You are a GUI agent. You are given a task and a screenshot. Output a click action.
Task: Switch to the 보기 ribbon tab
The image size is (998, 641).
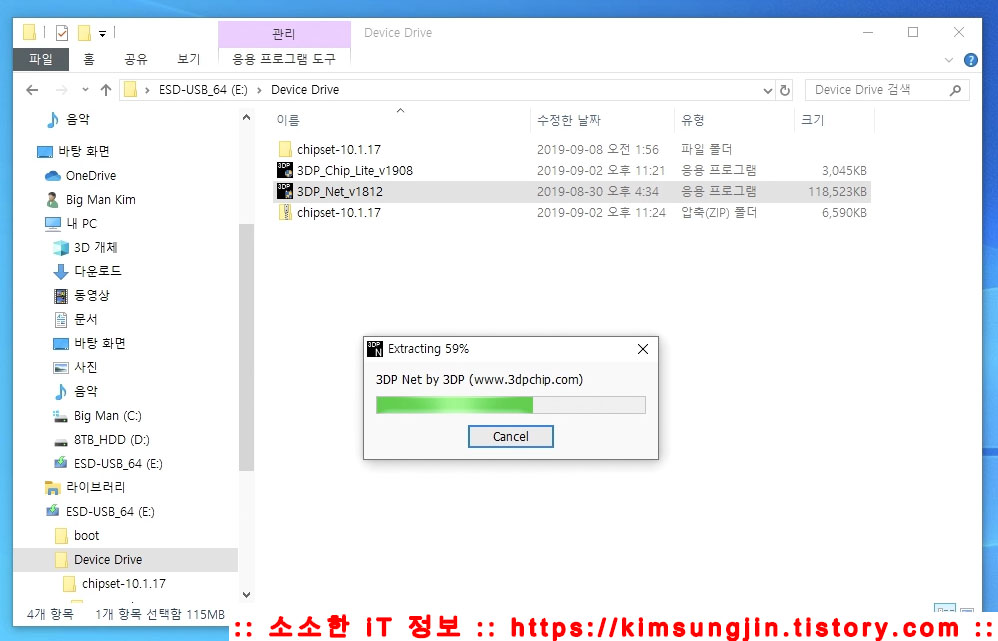point(188,59)
